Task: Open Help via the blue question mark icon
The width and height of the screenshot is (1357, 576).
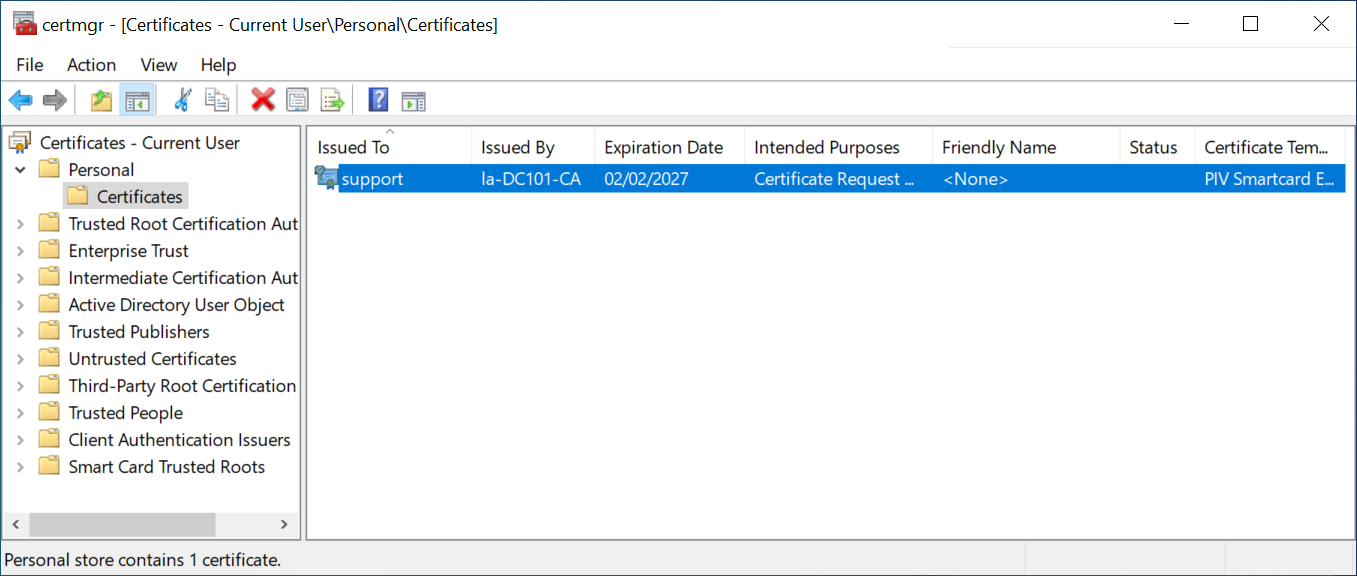Action: [378, 100]
